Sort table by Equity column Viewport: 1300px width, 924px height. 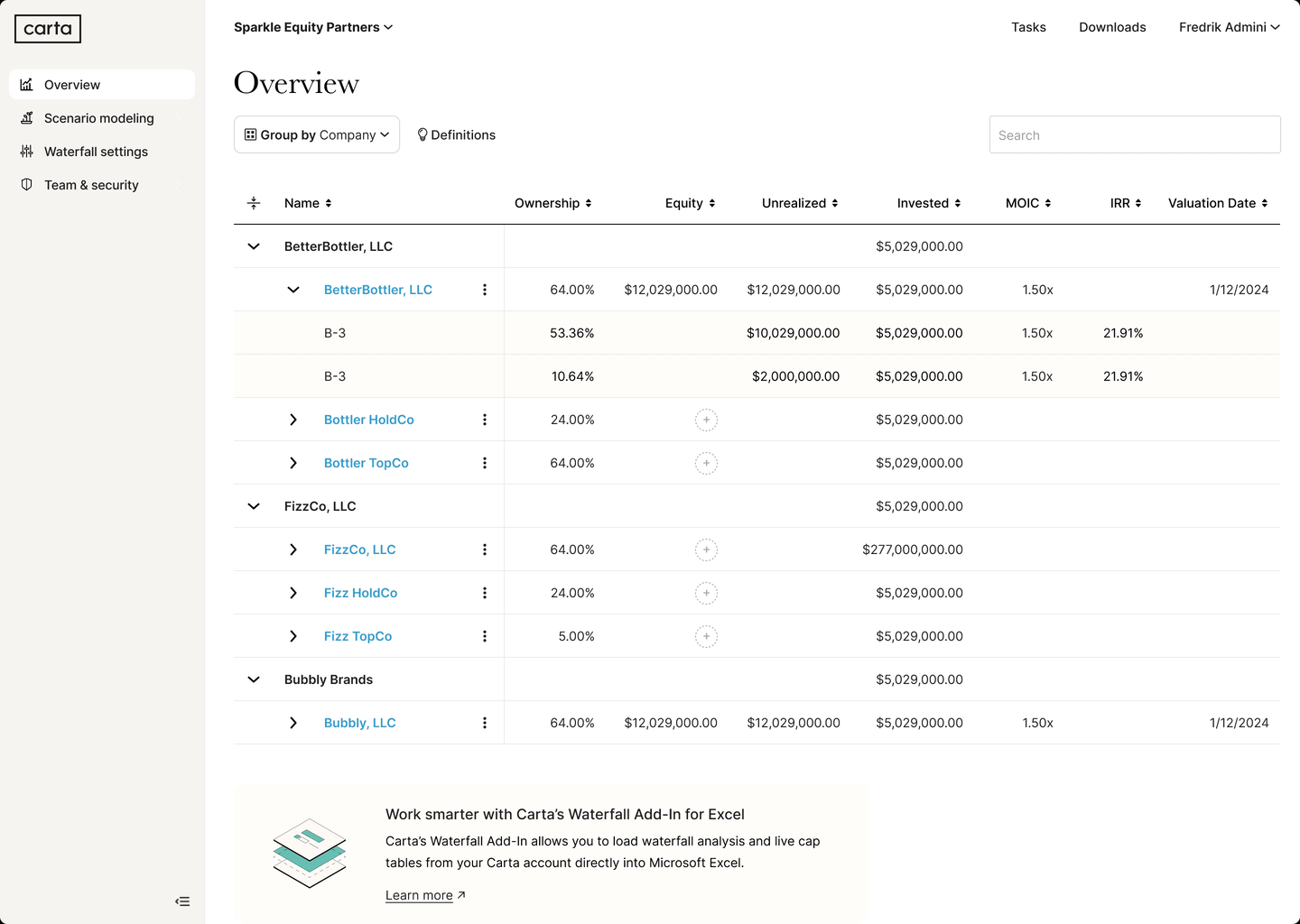[x=691, y=203]
